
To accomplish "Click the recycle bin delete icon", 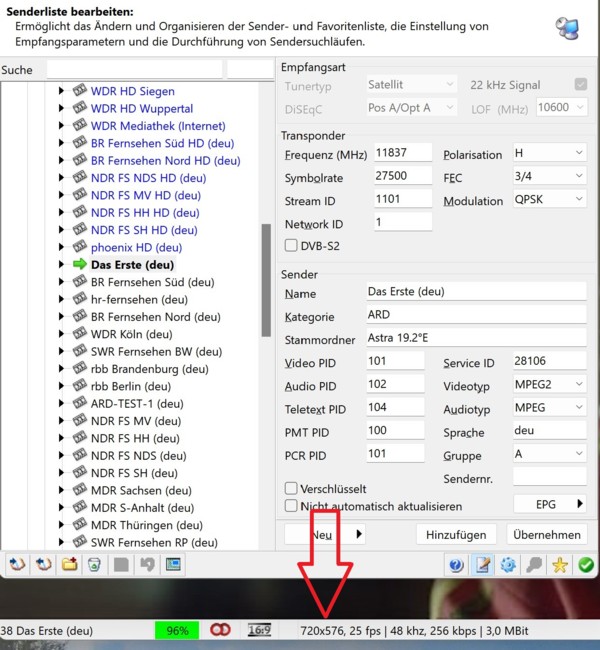I will 95,565.
